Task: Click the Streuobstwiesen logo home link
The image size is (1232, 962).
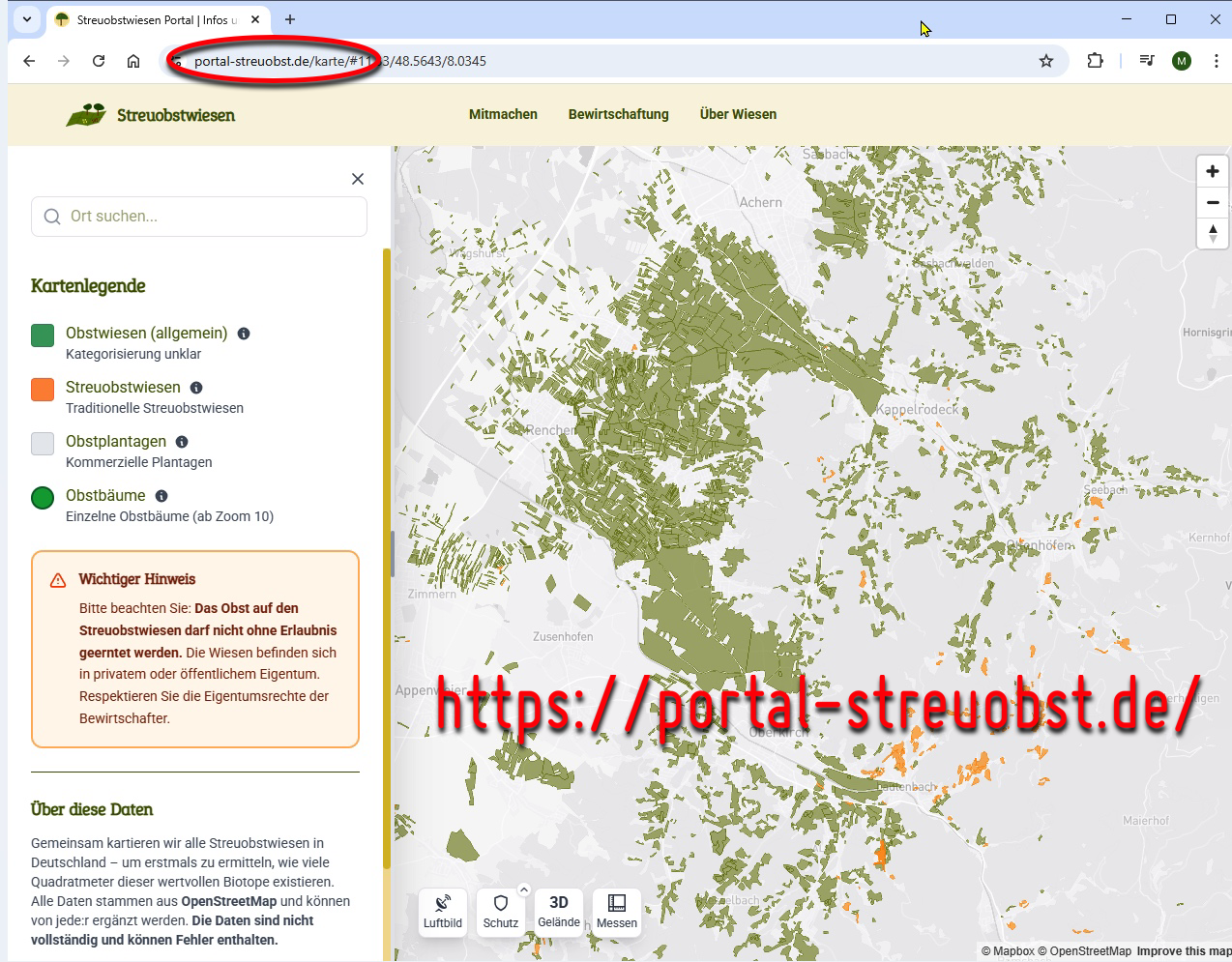Action: [x=151, y=115]
